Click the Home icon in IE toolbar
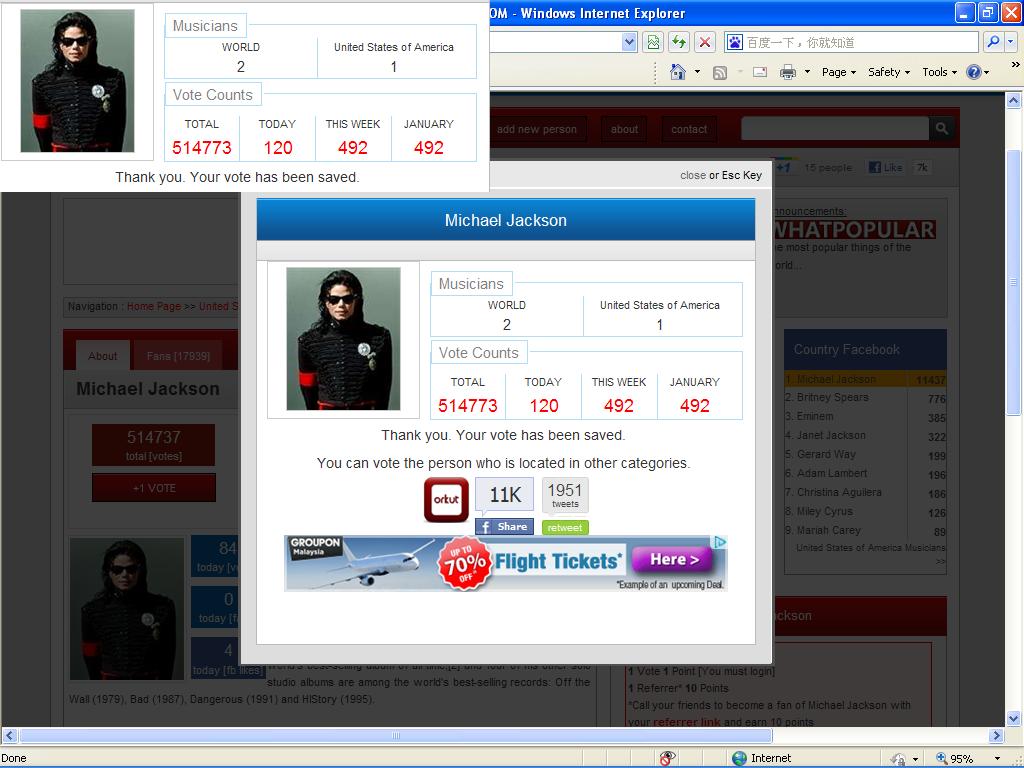This screenshot has height=768, width=1024. point(678,72)
